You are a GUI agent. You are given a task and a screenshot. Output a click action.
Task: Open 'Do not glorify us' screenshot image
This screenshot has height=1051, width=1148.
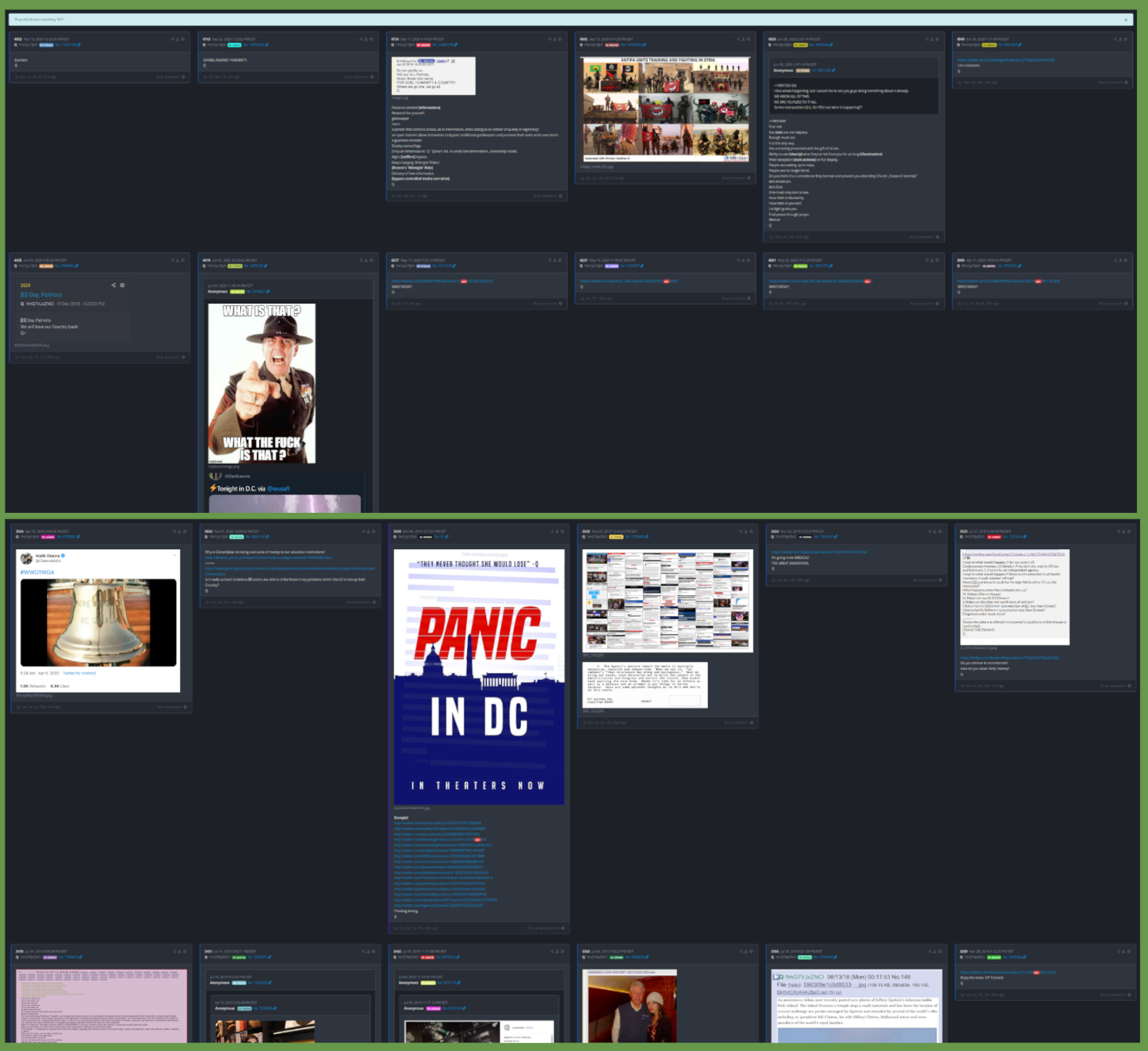tap(434, 76)
